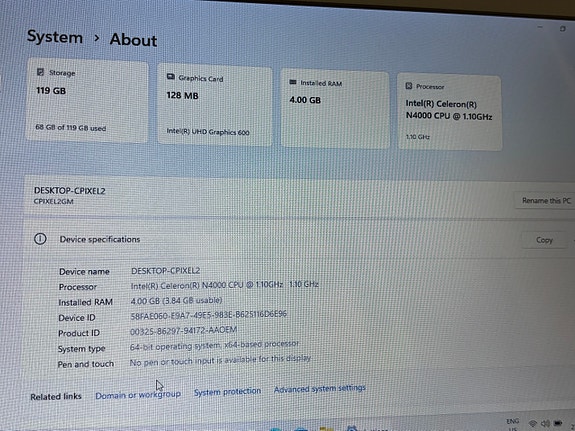This screenshot has width=575, height=431.
Task: Select the About breadcrumb title
Action: pyautogui.click(x=133, y=40)
